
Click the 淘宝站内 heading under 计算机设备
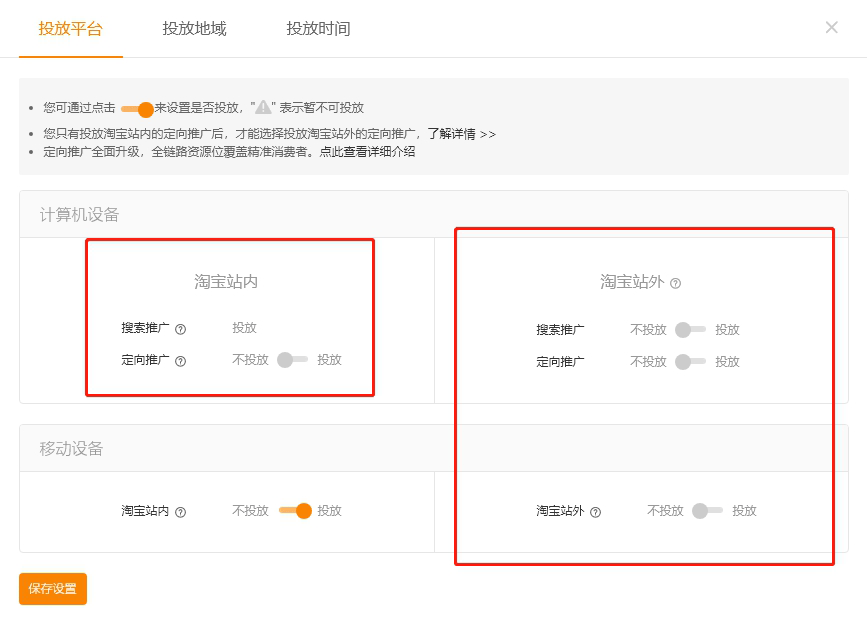(226, 282)
